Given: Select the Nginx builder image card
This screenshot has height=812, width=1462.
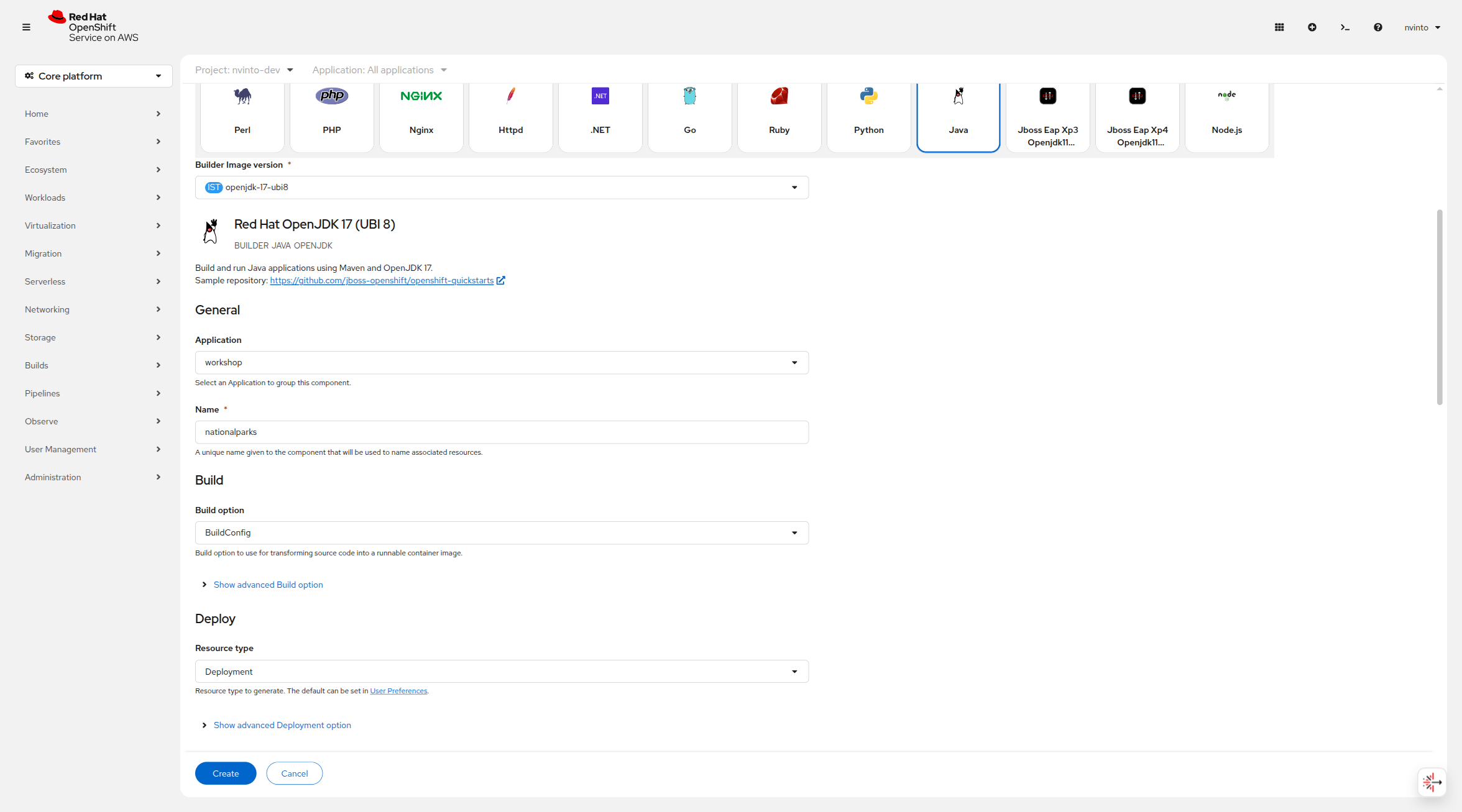Looking at the screenshot, I should (421, 117).
